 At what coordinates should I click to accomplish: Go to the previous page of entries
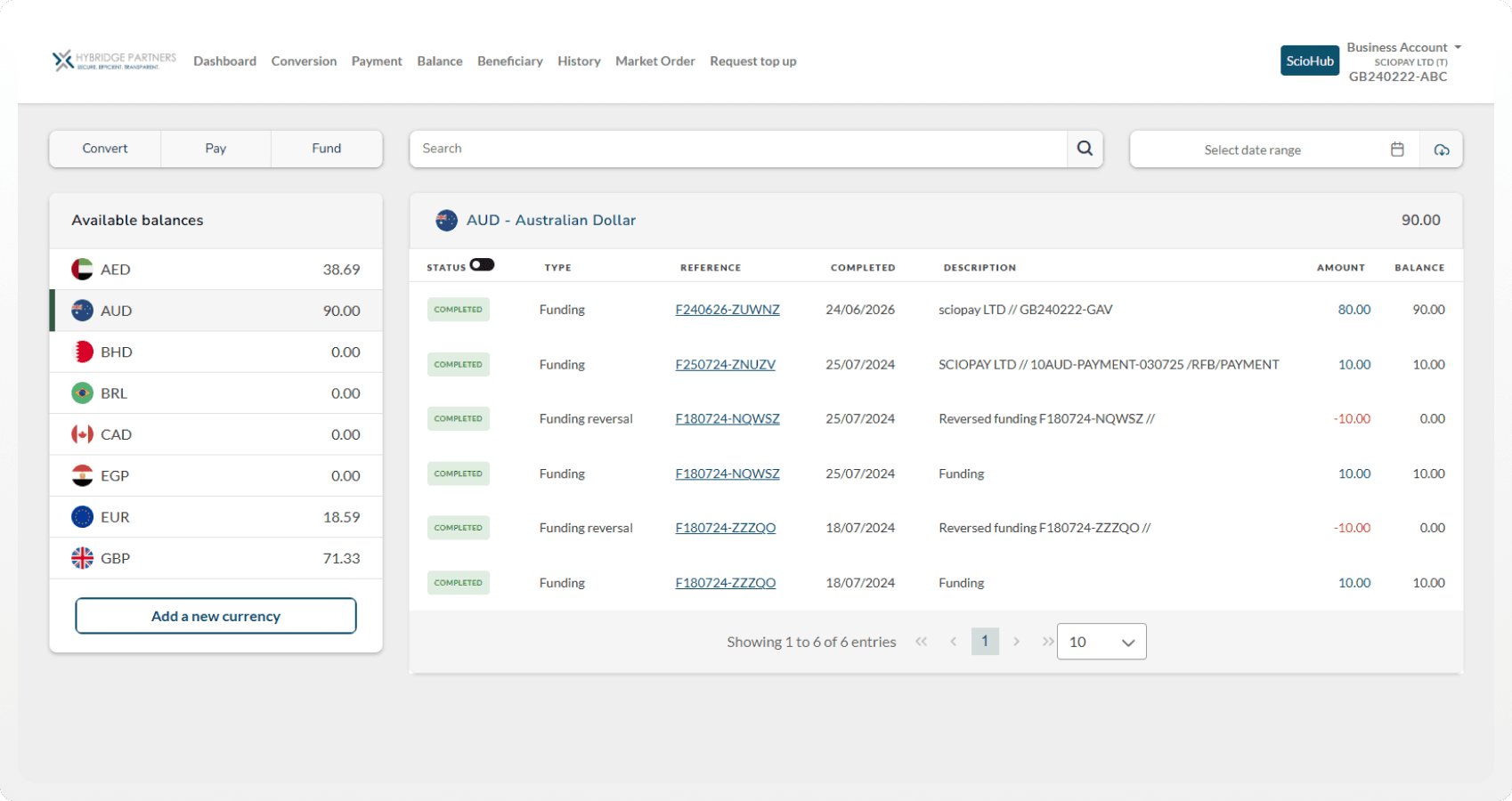pos(953,642)
